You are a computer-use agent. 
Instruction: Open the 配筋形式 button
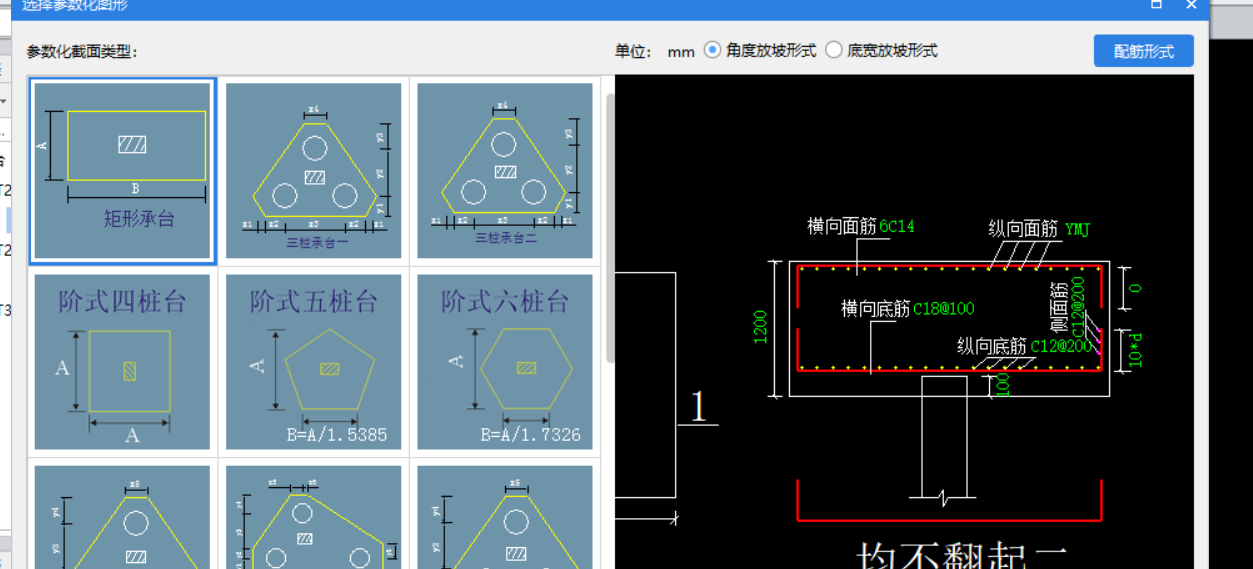1143,51
